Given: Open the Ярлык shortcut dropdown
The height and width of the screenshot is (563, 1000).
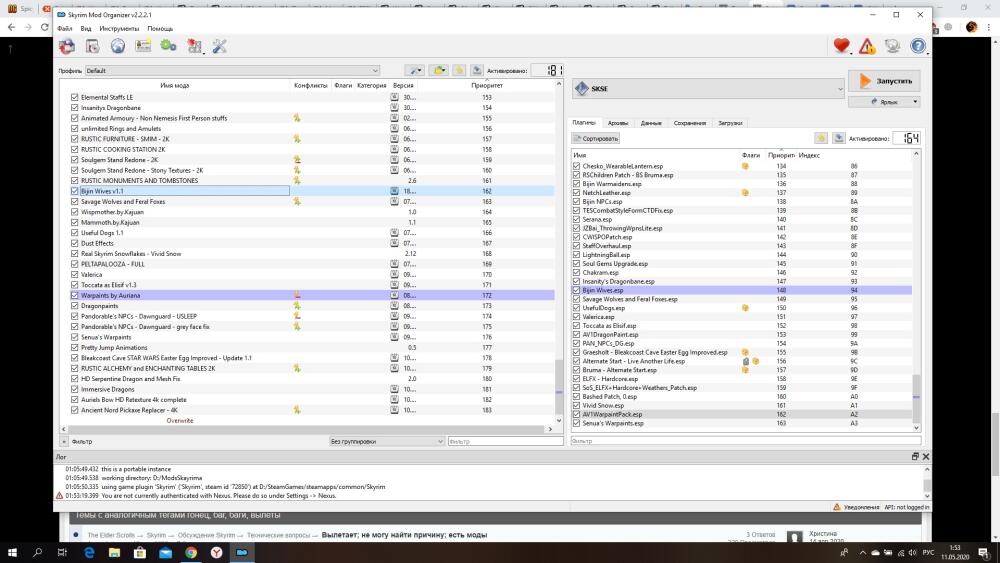Looking at the screenshot, I should [x=884, y=101].
